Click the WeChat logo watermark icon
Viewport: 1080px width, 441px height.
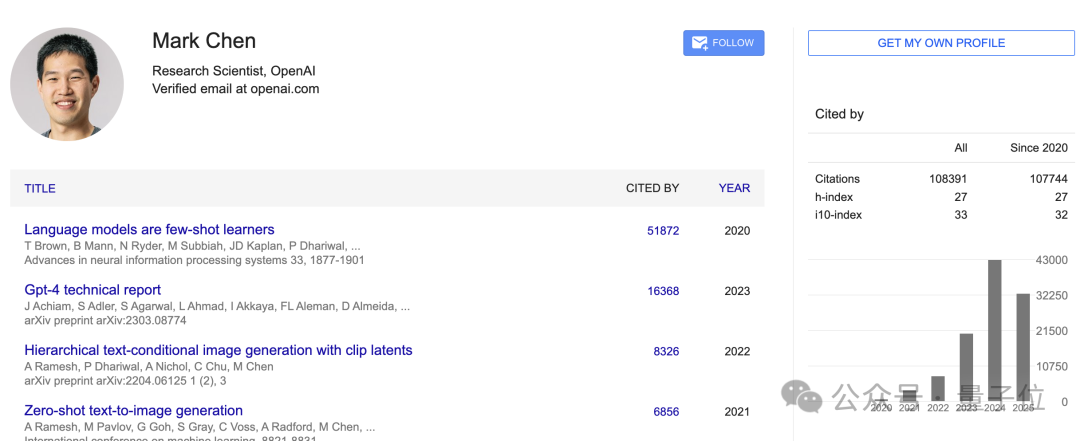(x=802, y=396)
